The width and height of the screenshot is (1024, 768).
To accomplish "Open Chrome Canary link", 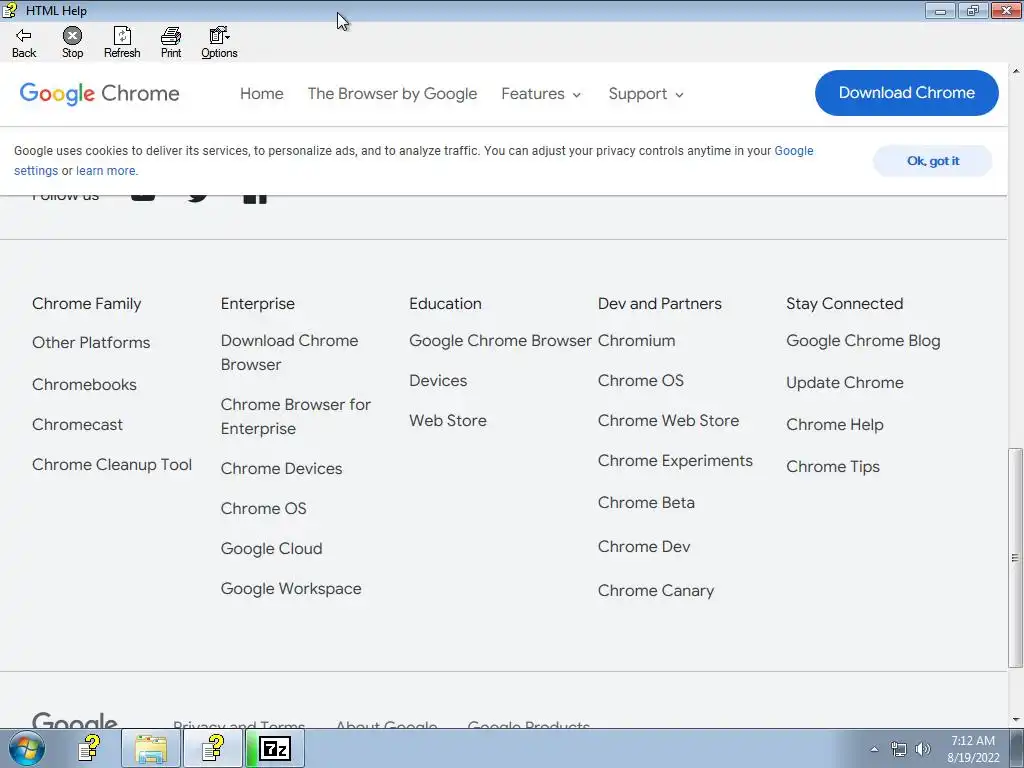I will pos(656,590).
